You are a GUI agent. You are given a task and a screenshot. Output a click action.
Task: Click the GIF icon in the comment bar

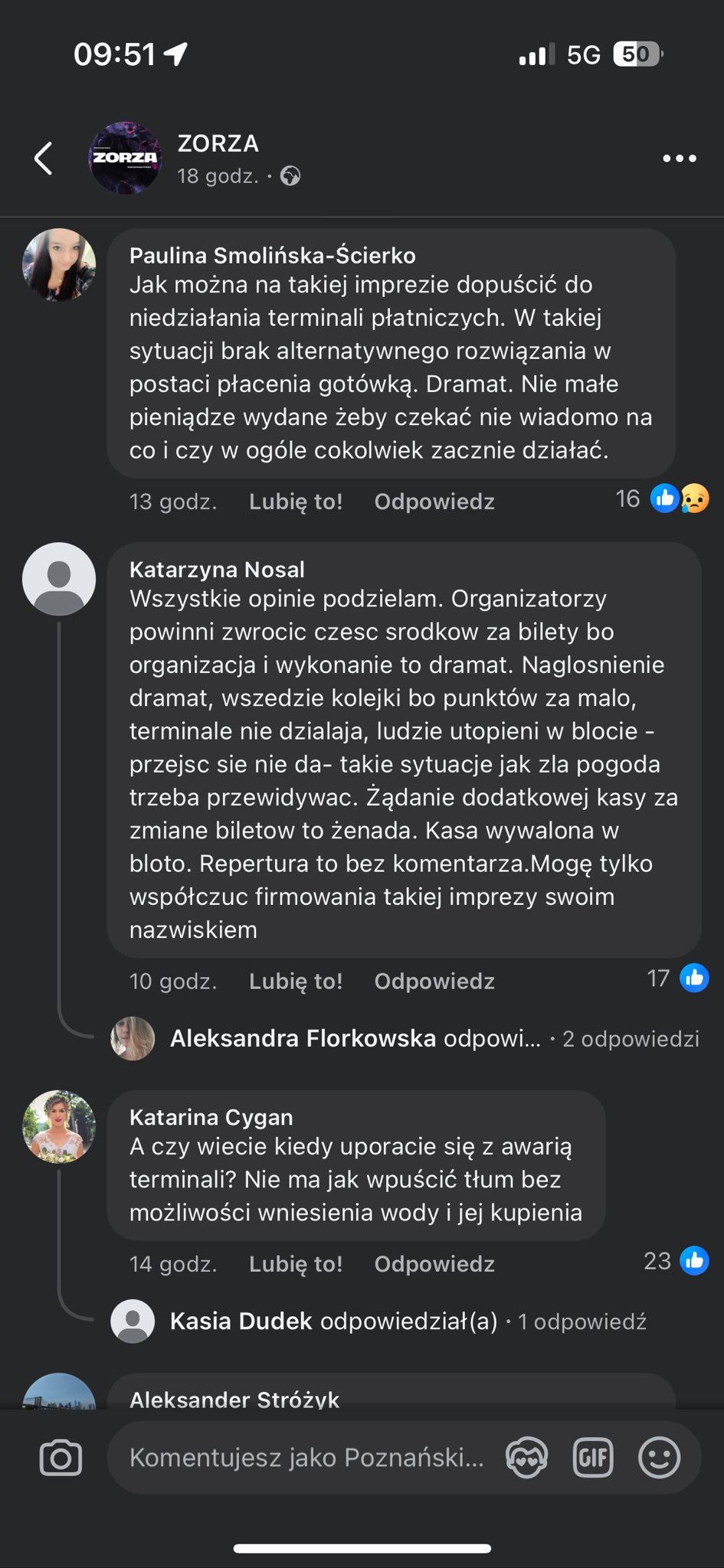(593, 1456)
